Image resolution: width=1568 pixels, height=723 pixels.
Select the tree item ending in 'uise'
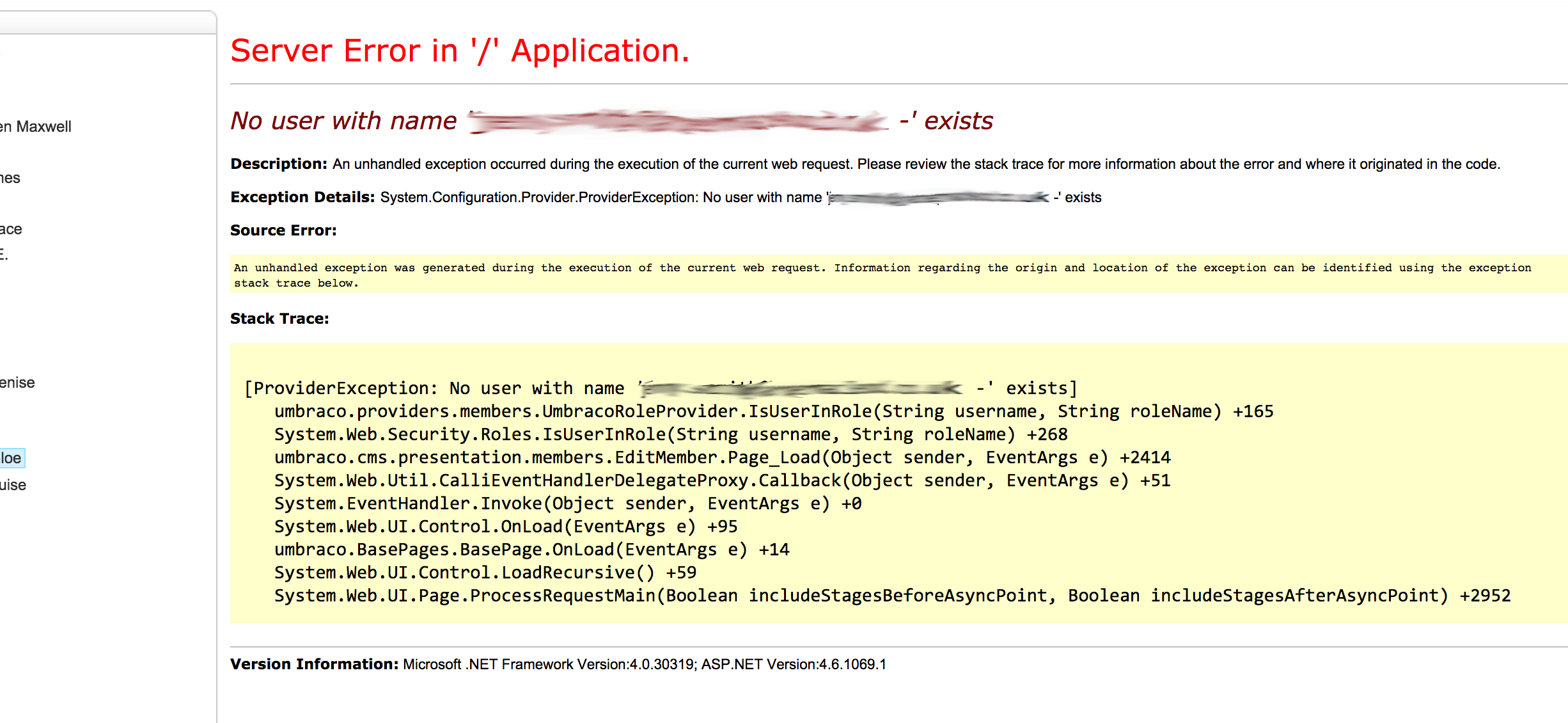point(13,485)
